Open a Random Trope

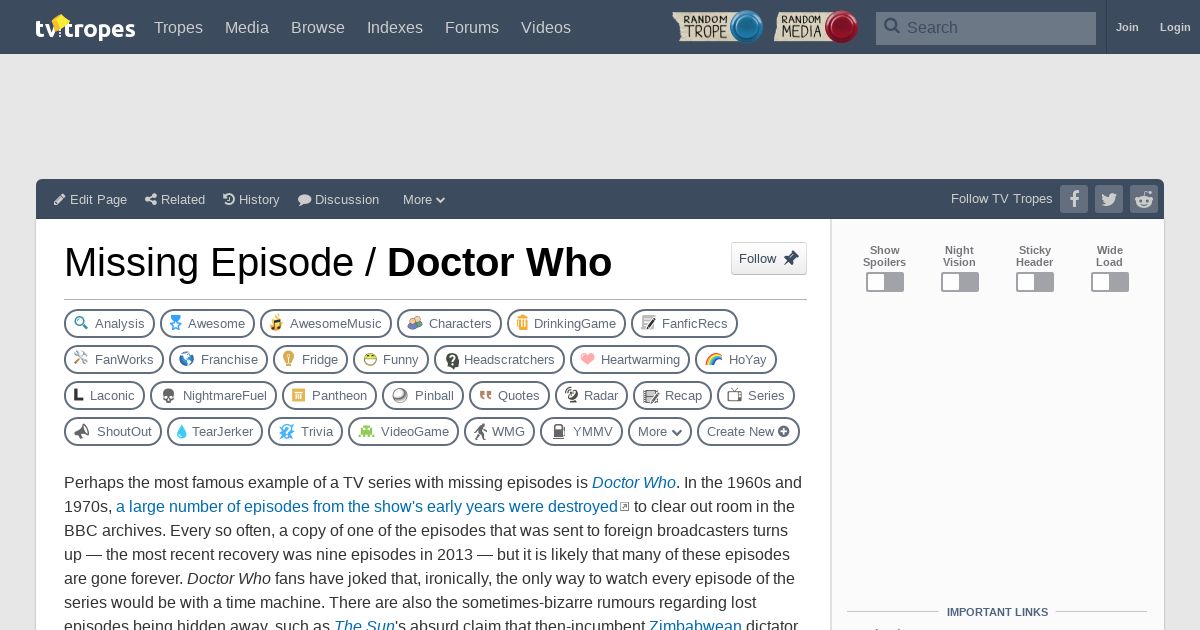pyautogui.click(x=718, y=27)
